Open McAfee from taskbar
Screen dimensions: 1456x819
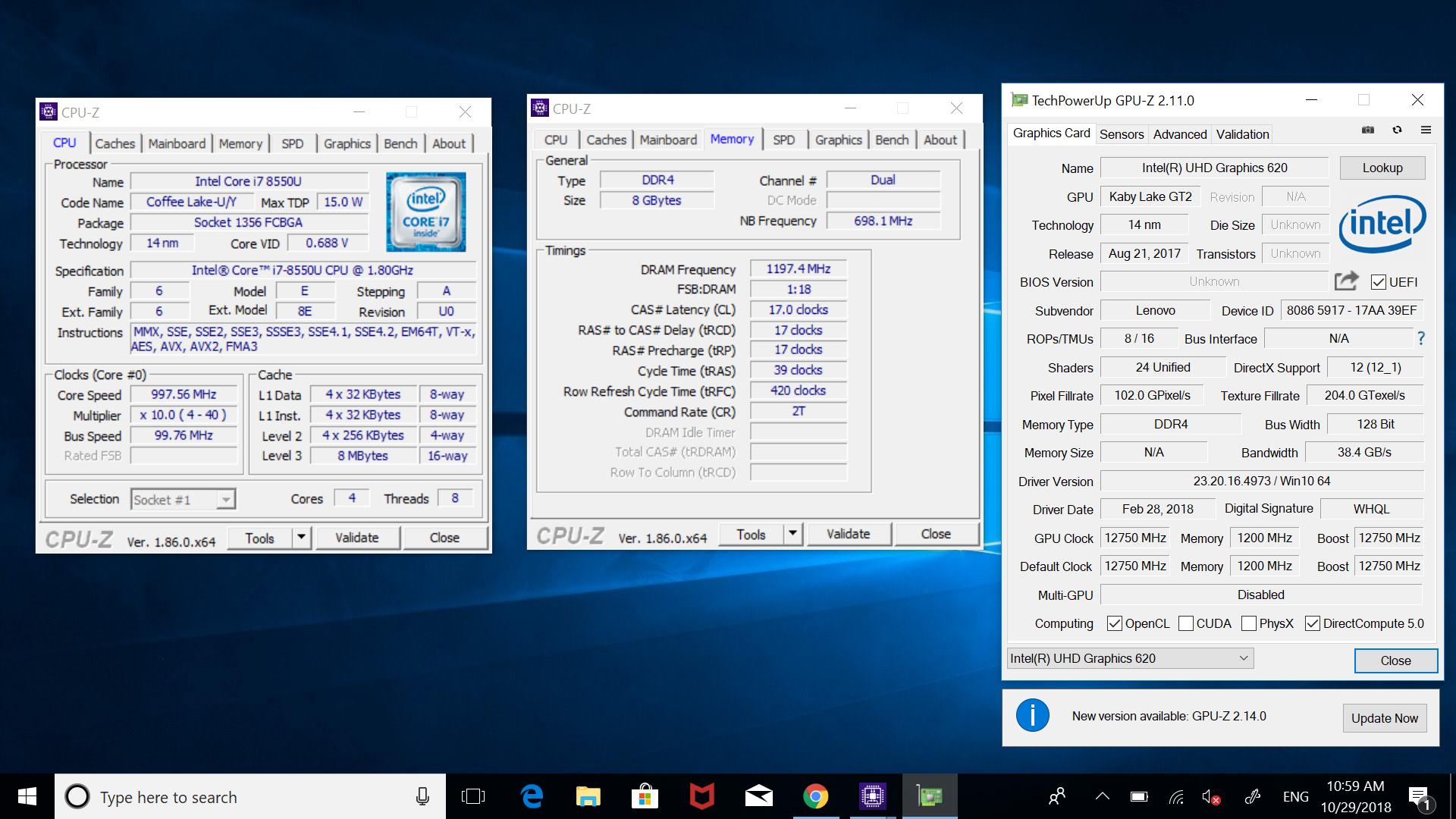click(701, 796)
